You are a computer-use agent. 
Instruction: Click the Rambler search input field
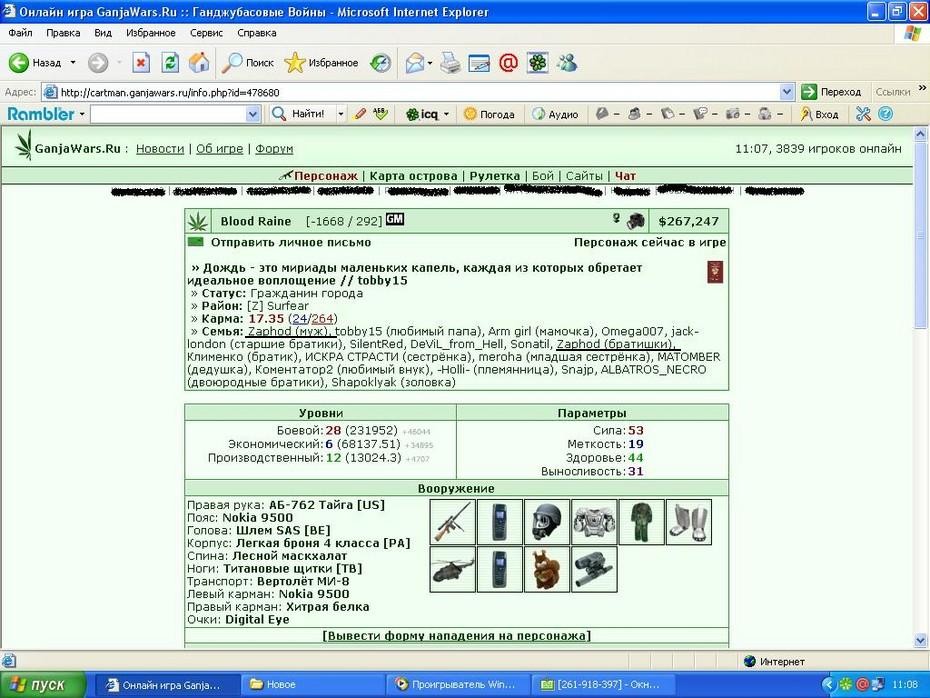click(x=168, y=114)
